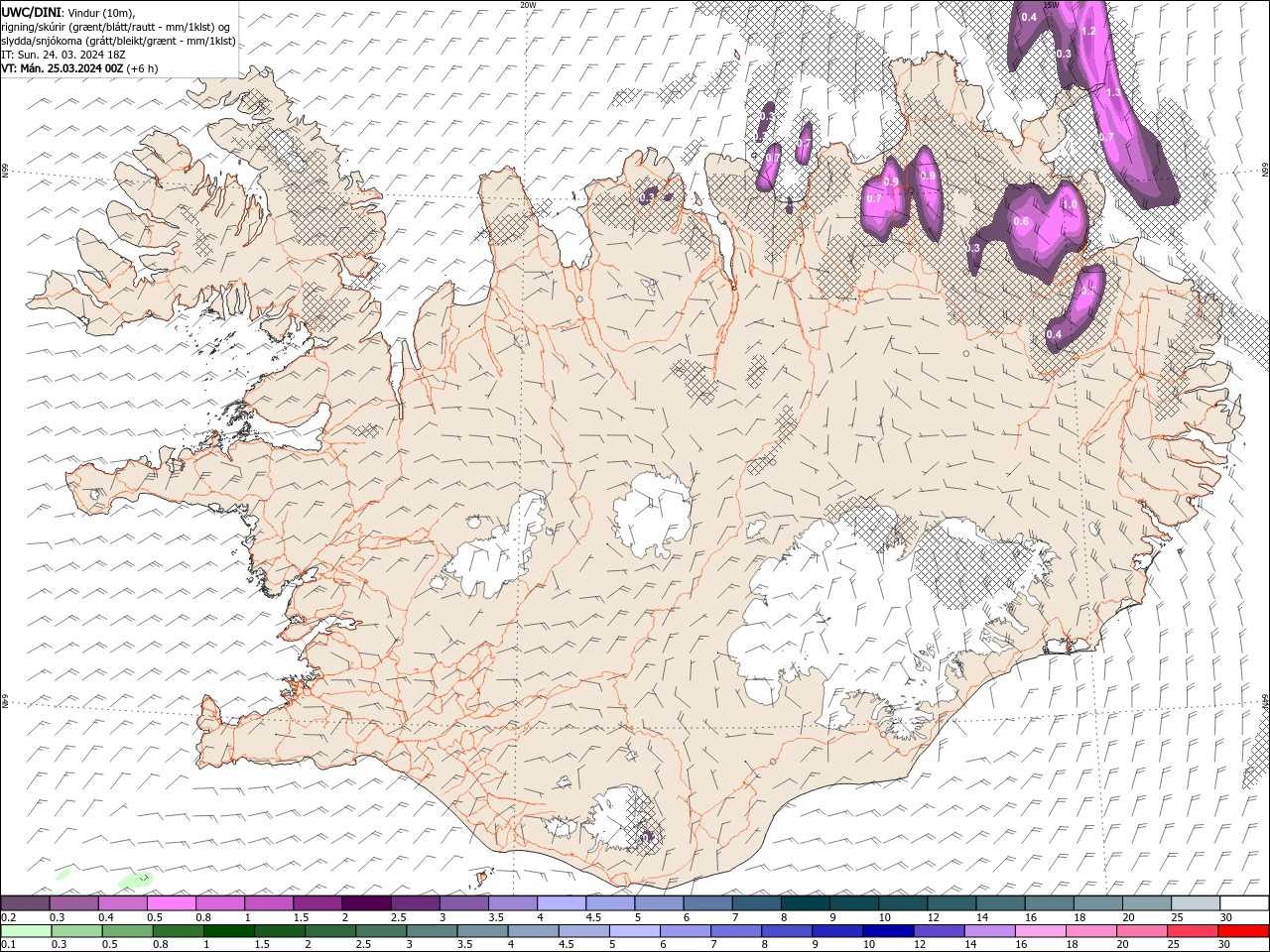The width and height of the screenshot is (1270, 952).
Task: Click the 'rigning/skúrir' legend description line
Action: tap(116, 27)
